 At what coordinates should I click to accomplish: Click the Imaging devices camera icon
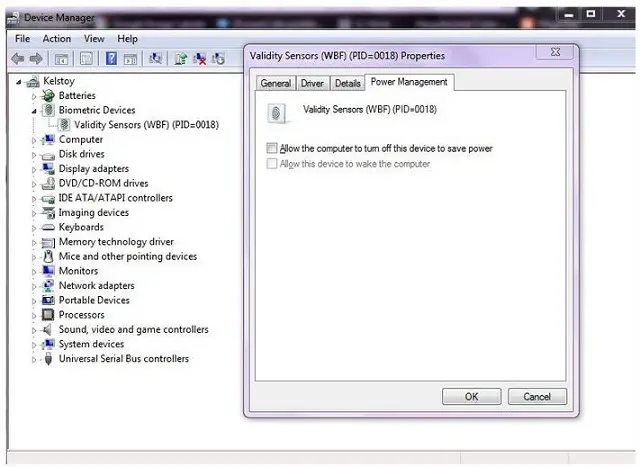click(49, 213)
